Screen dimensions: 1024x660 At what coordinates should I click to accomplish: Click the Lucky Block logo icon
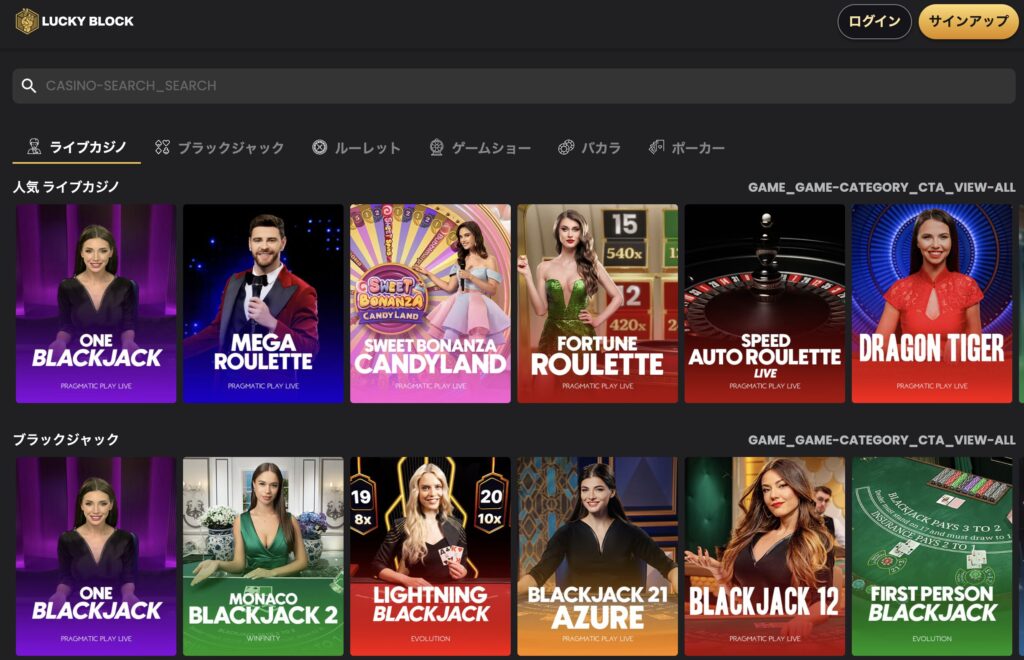[27, 21]
